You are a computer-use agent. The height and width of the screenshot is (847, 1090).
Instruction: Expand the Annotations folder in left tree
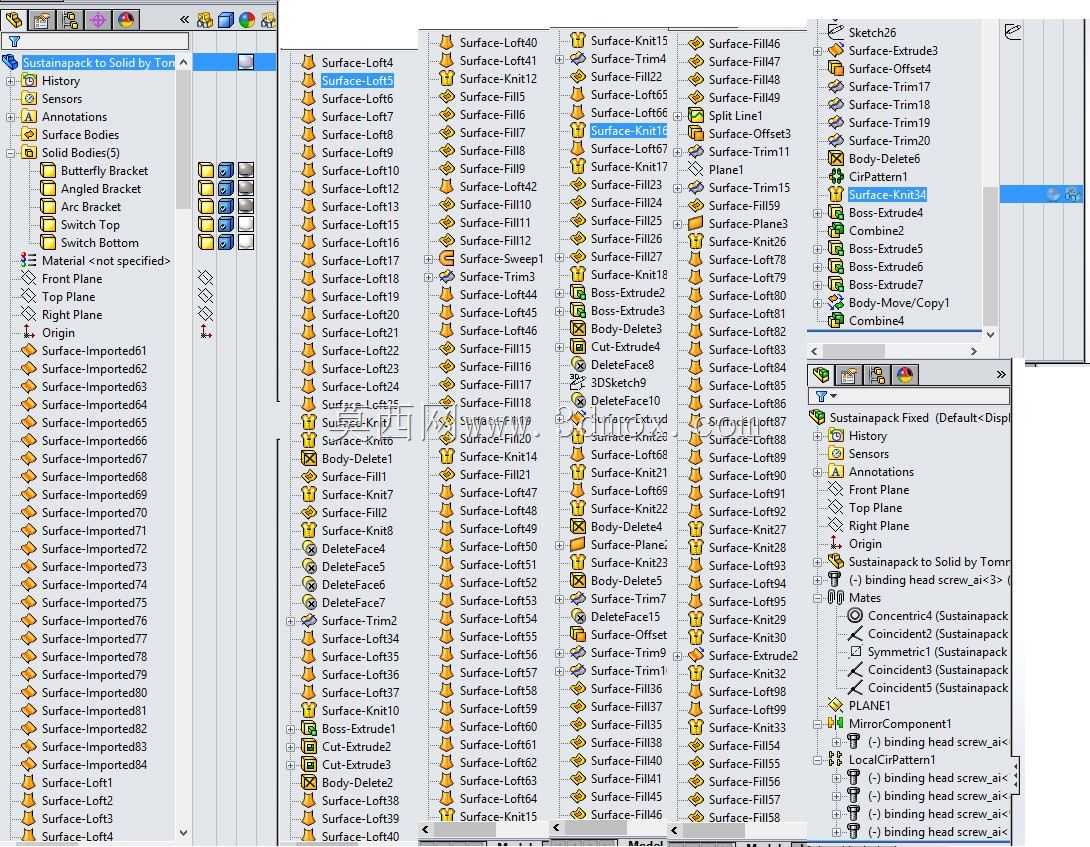pos(10,117)
